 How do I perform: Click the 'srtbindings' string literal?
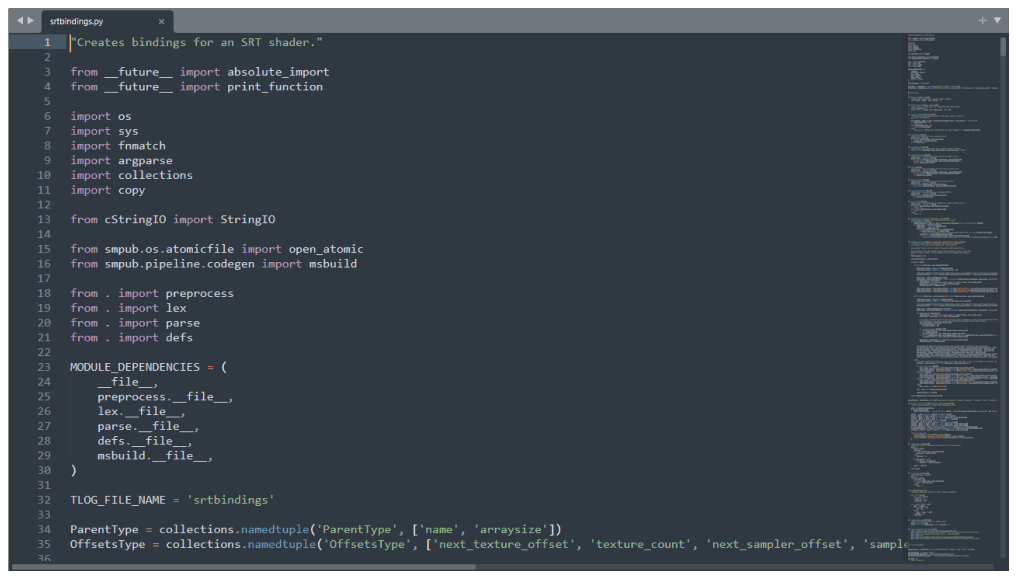point(230,500)
